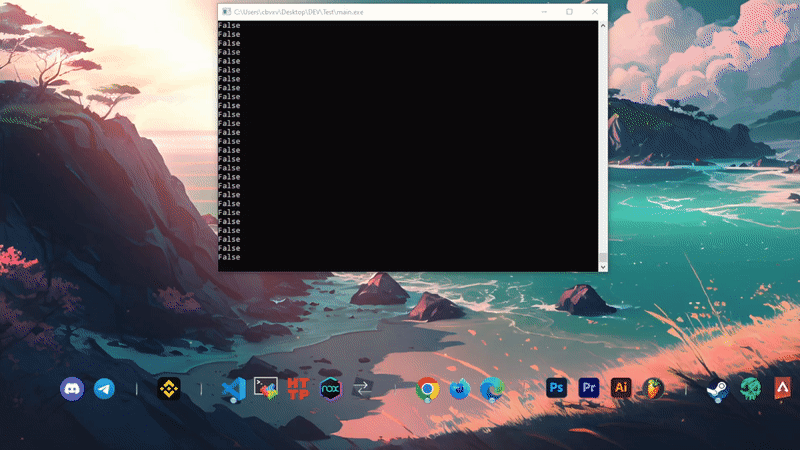Click the console scrollbar down arrow
Image resolution: width=800 pixels, height=450 pixels.
point(603,267)
